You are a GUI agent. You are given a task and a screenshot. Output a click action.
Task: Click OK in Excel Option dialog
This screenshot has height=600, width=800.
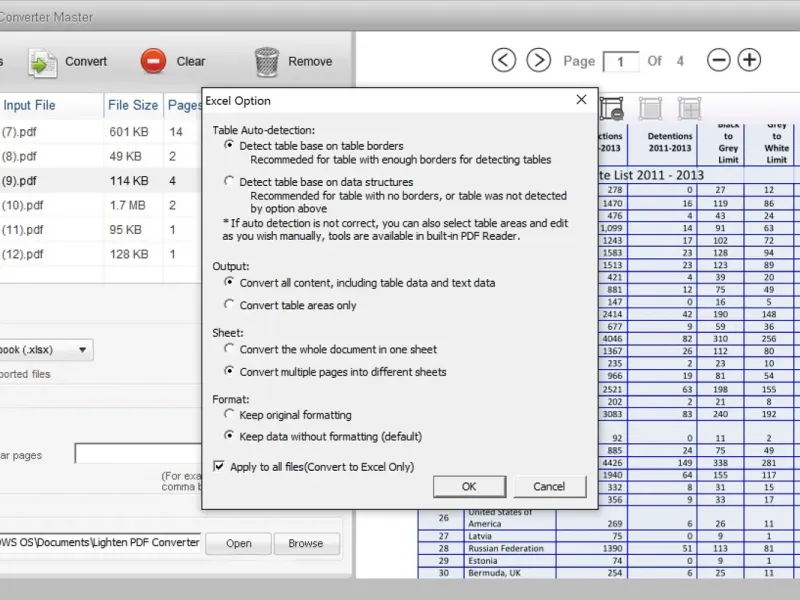[469, 487]
